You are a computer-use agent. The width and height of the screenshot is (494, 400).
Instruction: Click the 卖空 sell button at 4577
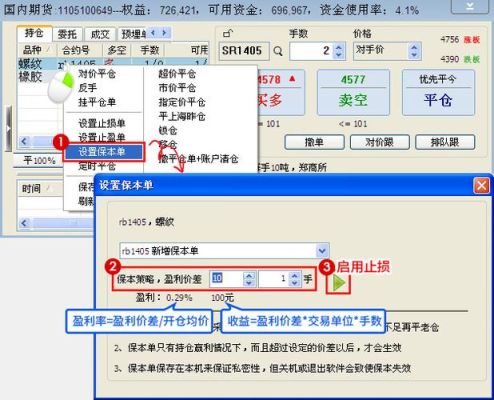(353, 93)
